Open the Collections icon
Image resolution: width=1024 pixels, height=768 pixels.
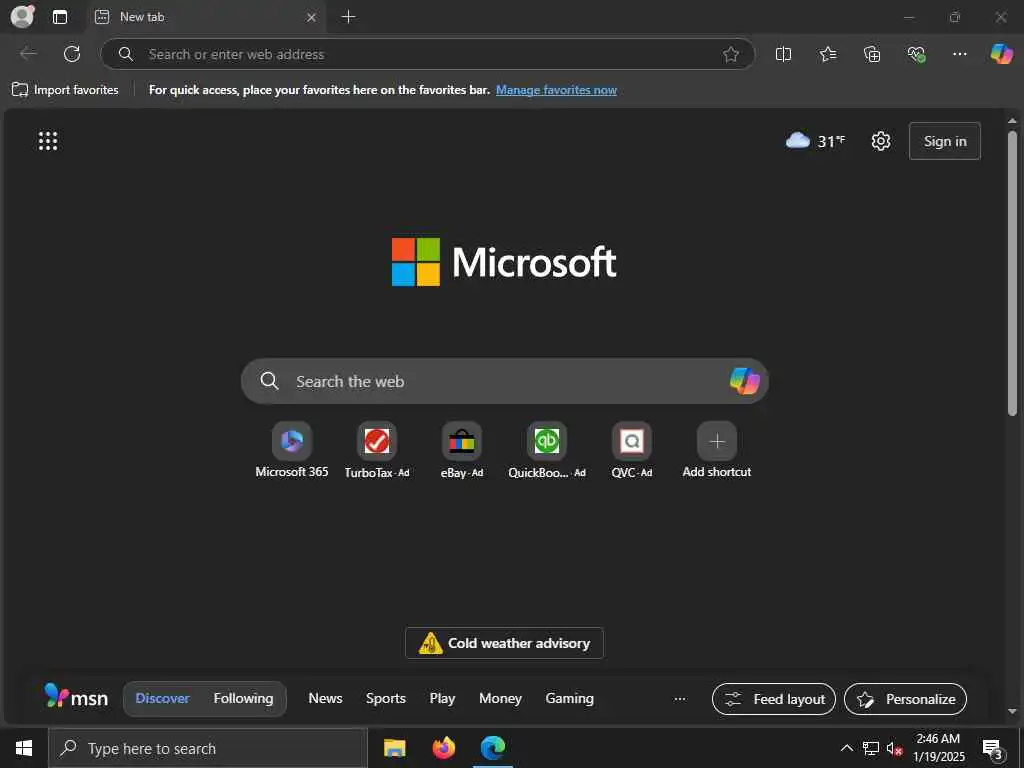tap(872, 54)
